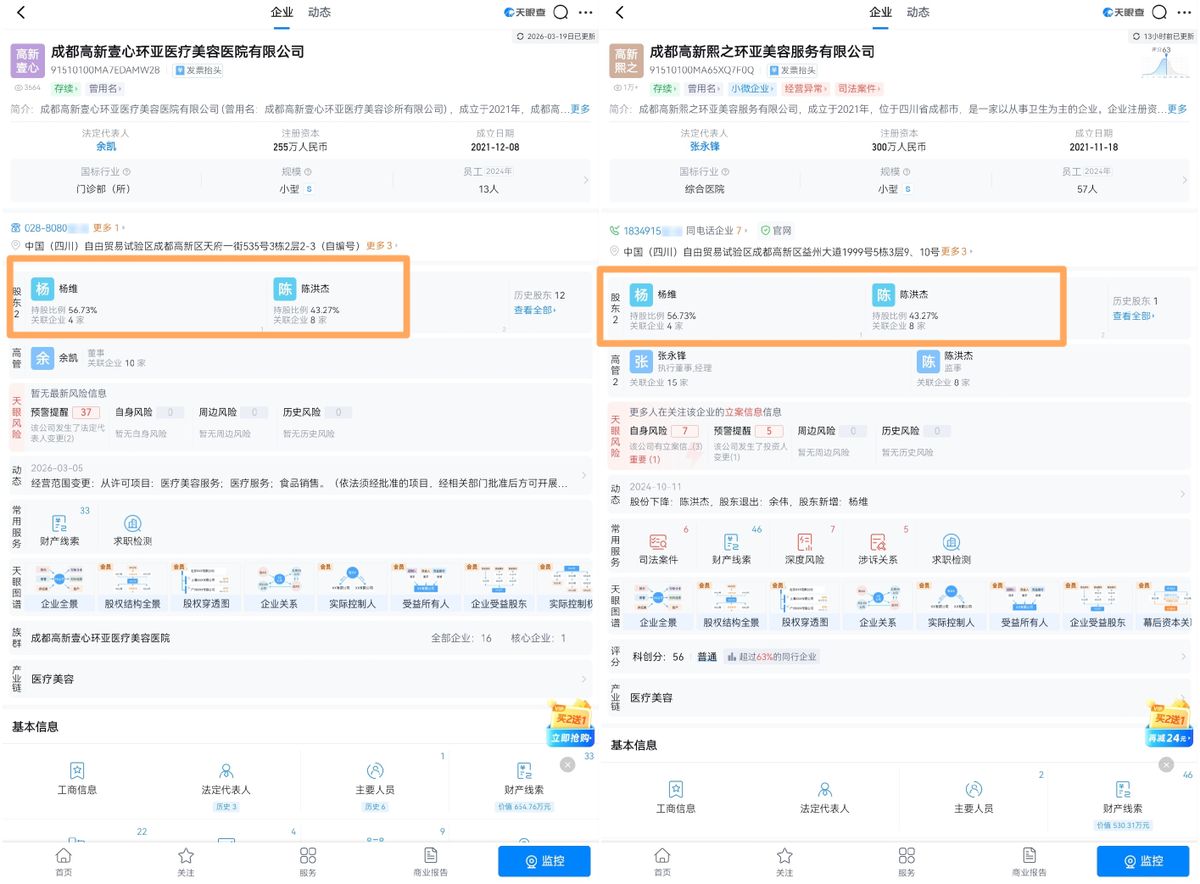
Task: Open legal representative 张永锋 link
Action: [x=704, y=146]
